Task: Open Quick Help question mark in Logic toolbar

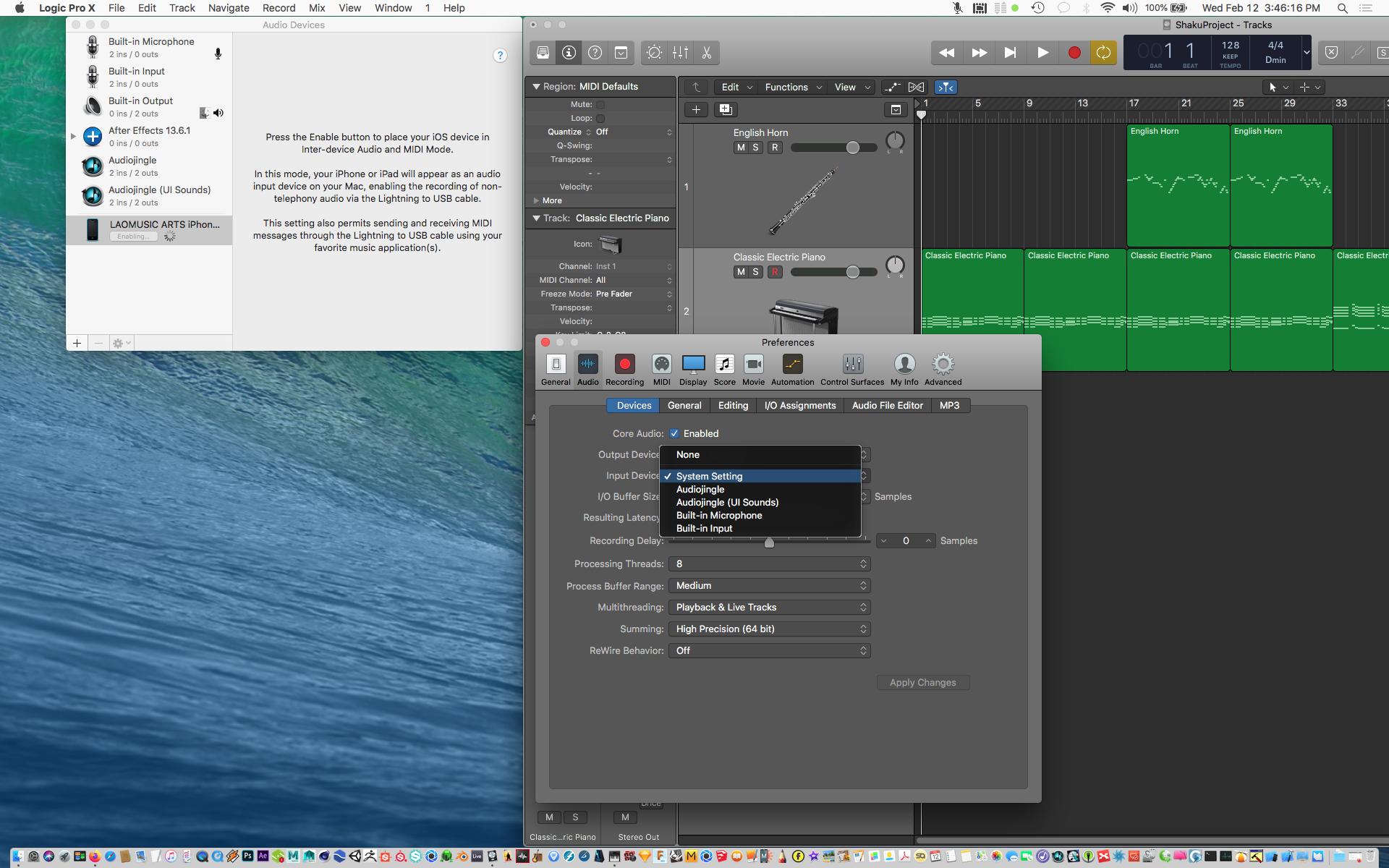Action: [x=595, y=52]
